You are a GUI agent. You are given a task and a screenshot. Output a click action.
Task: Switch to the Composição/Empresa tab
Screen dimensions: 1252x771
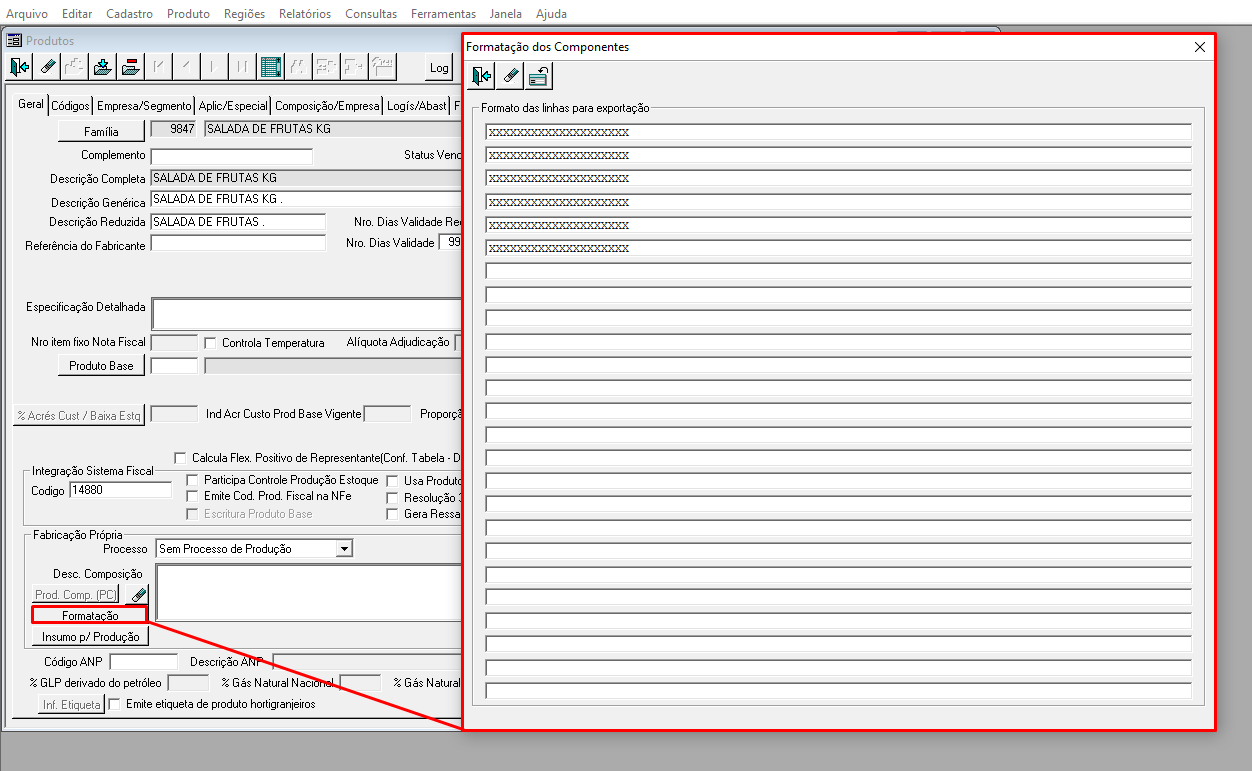(x=327, y=106)
